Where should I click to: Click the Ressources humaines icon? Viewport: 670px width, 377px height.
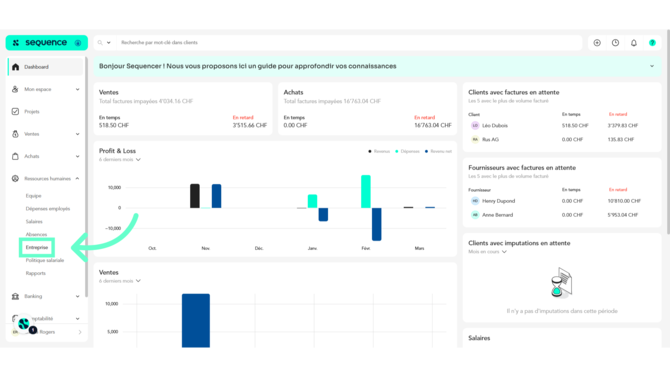click(x=15, y=178)
